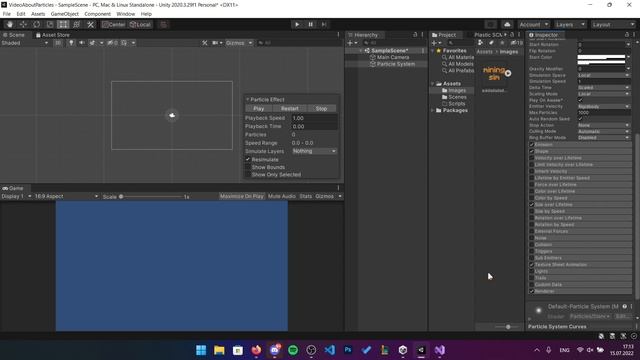Toggle Auto Random Seed checkbox
640x360 pixels.
coord(580,119)
